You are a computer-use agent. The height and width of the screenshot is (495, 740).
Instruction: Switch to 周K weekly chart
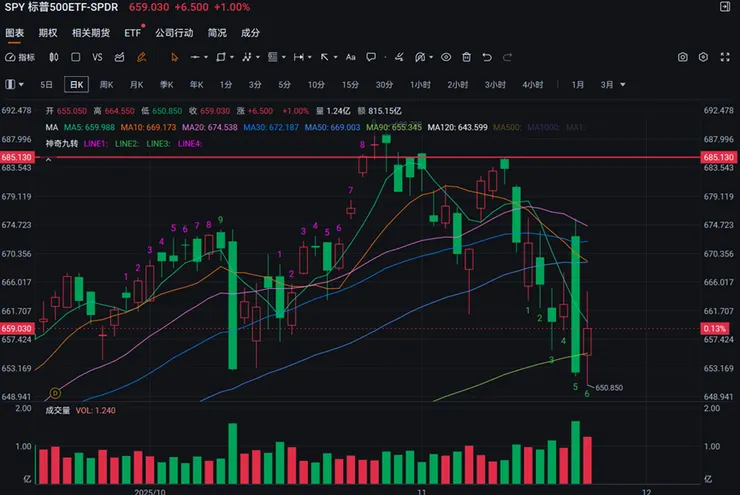pos(105,85)
